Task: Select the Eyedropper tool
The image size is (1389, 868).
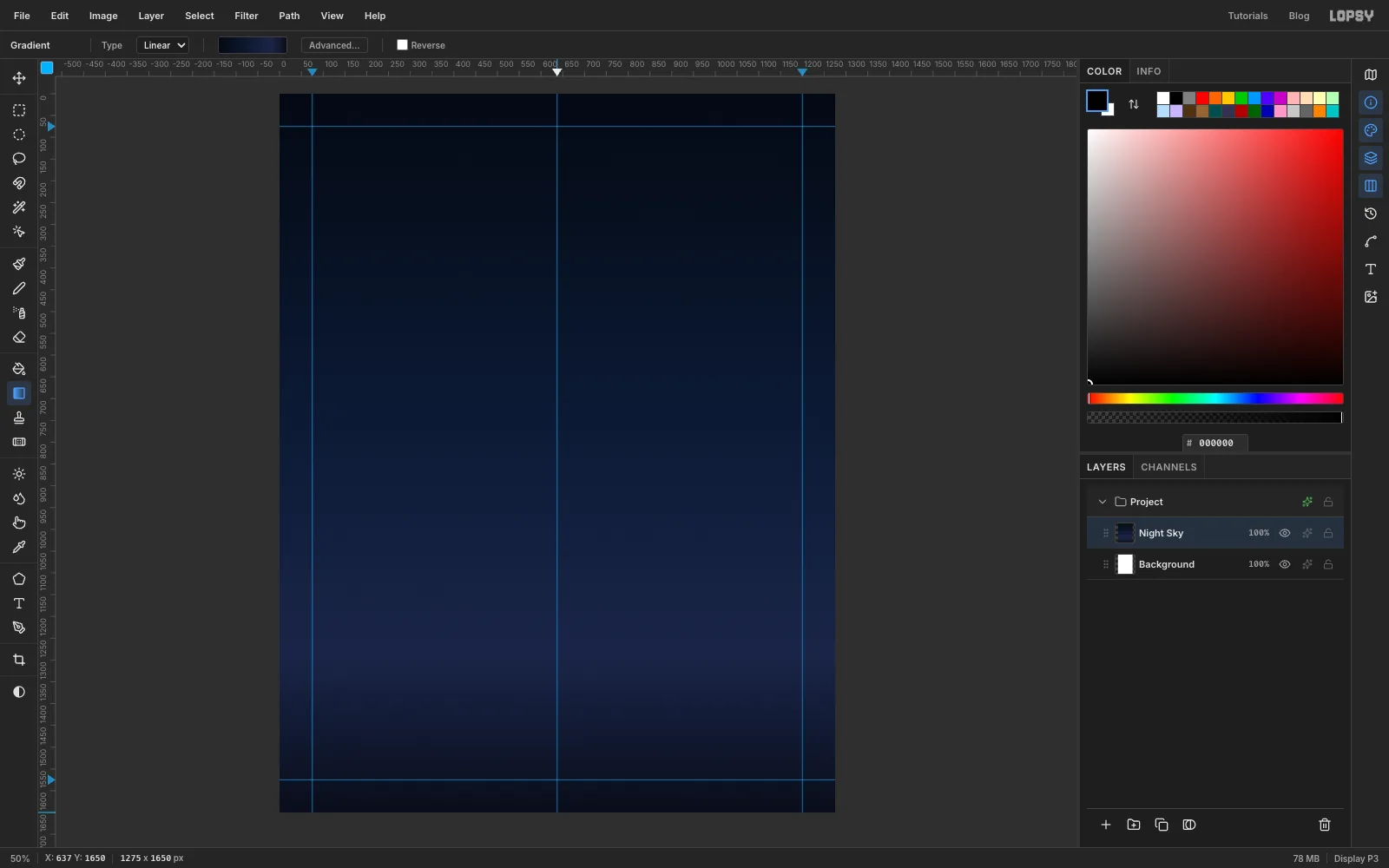Action: (19, 547)
